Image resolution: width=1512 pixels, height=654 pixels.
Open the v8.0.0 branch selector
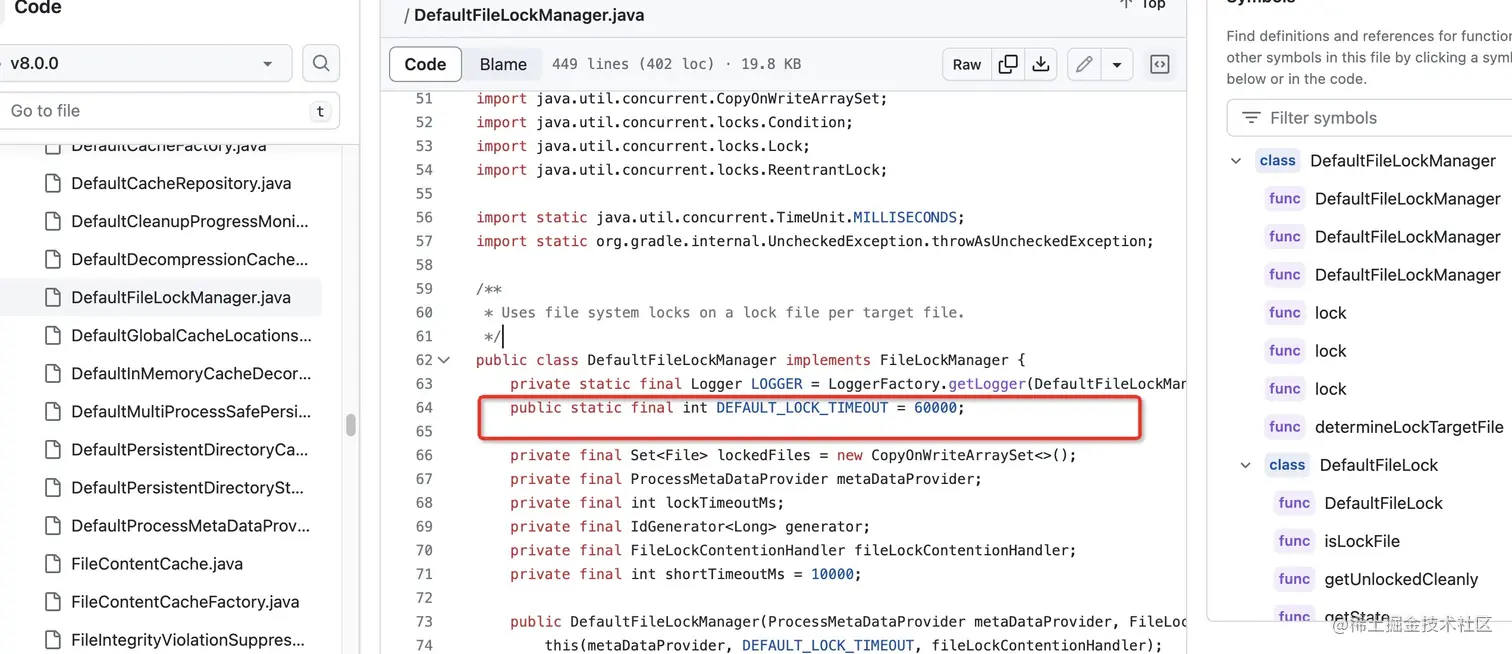[x=144, y=63]
